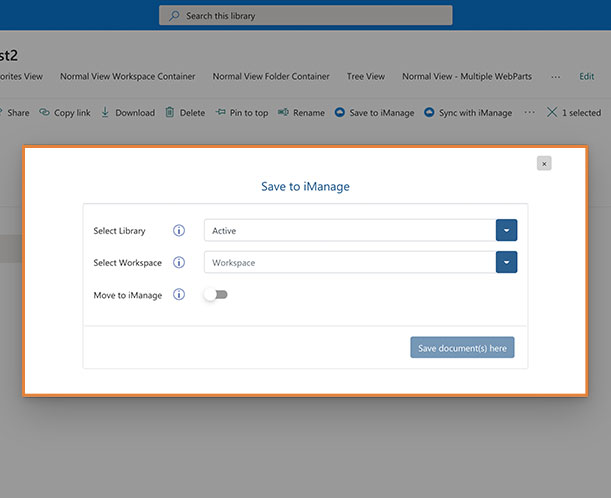Click the Save to iManage dialog title
Image resolution: width=611 pixels, height=498 pixels.
pos(305,186)
